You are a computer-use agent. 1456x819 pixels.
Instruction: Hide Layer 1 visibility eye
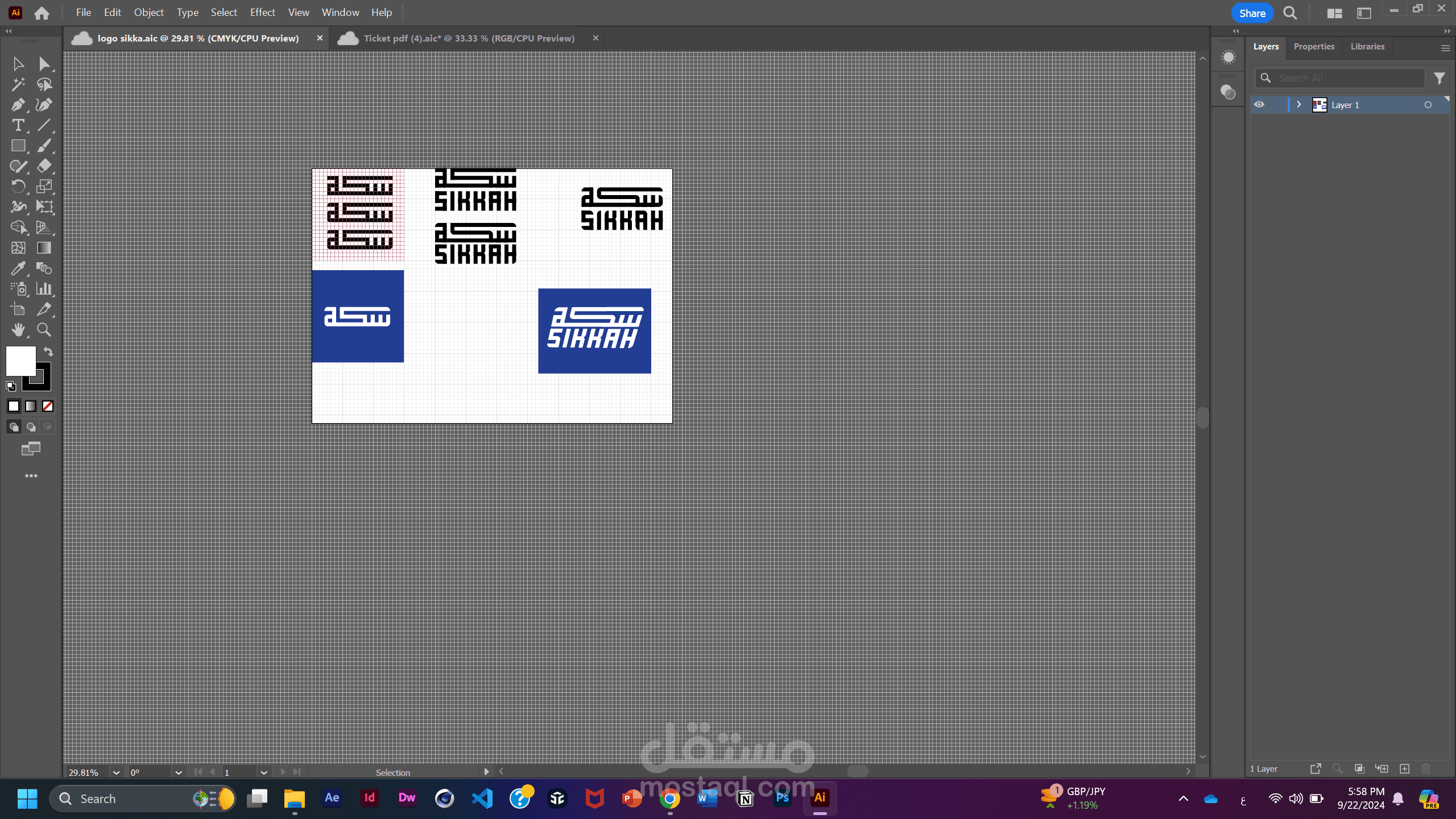[x=1259, y=105]
